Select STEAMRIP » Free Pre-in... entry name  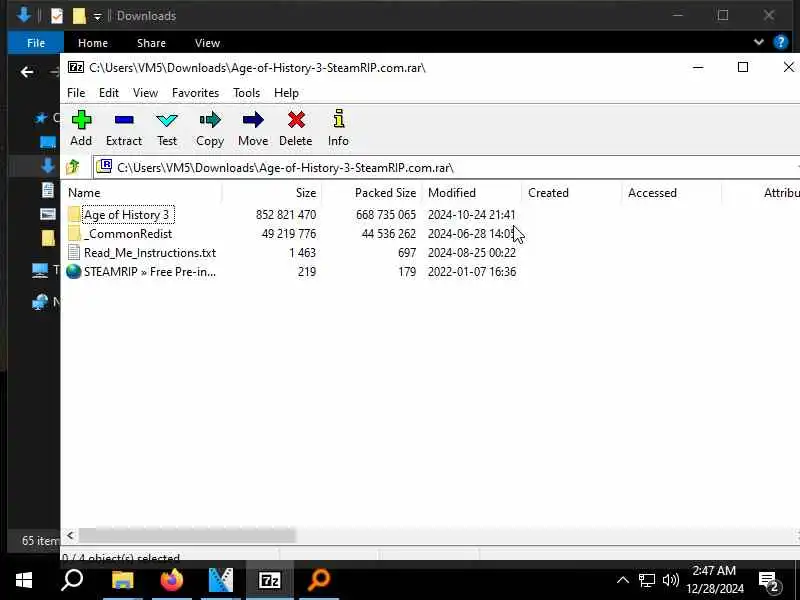(x=150, y=271)
